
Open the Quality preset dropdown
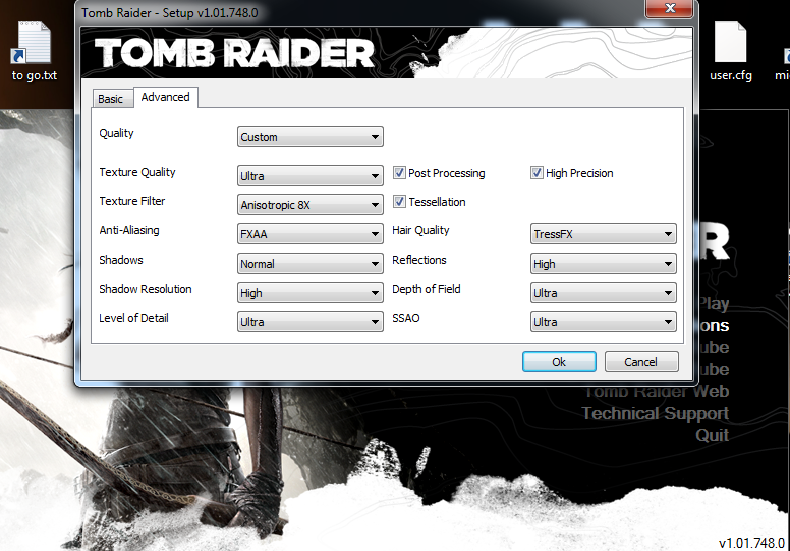click(310, 136)
